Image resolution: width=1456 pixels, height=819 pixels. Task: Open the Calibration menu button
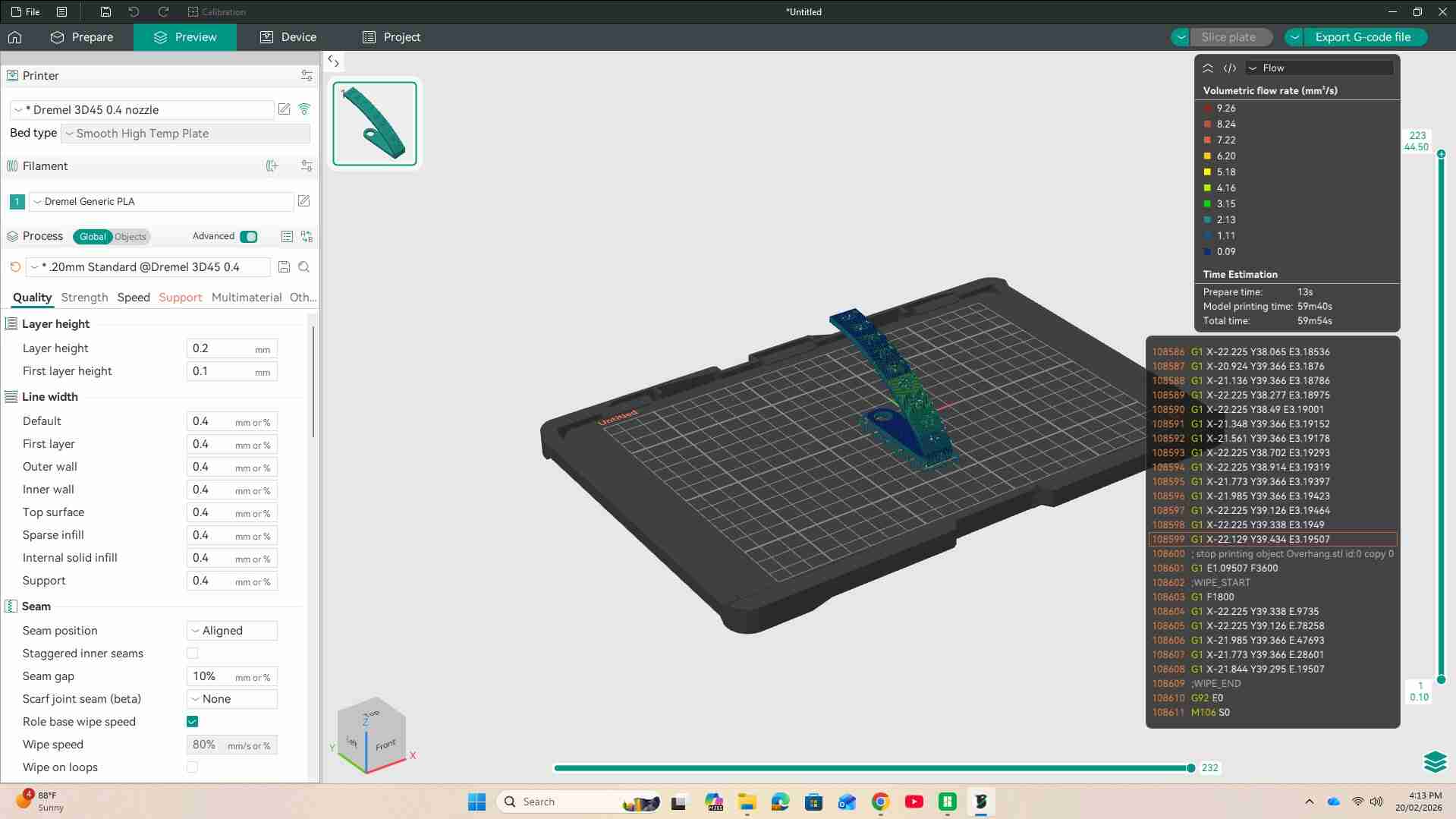pos(216,12)
